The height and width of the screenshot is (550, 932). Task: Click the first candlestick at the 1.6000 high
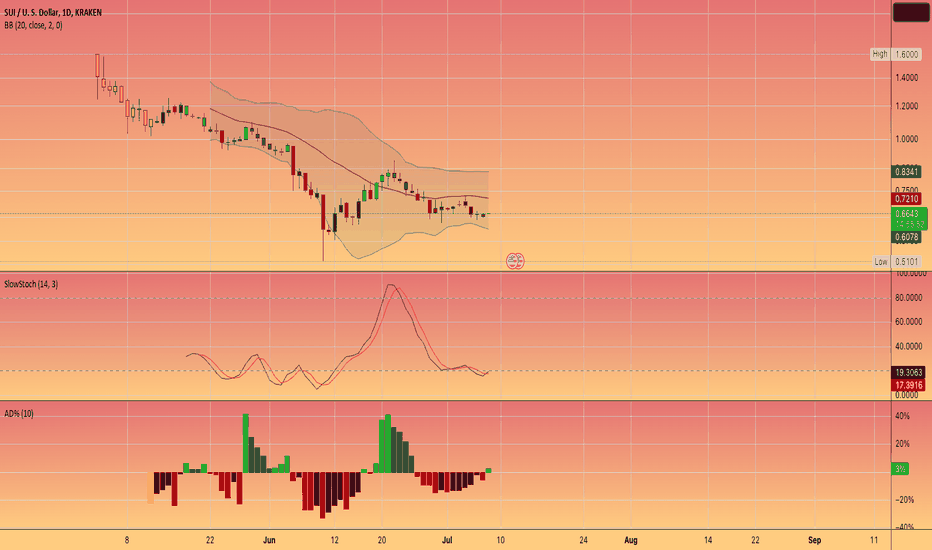(97, 67)
